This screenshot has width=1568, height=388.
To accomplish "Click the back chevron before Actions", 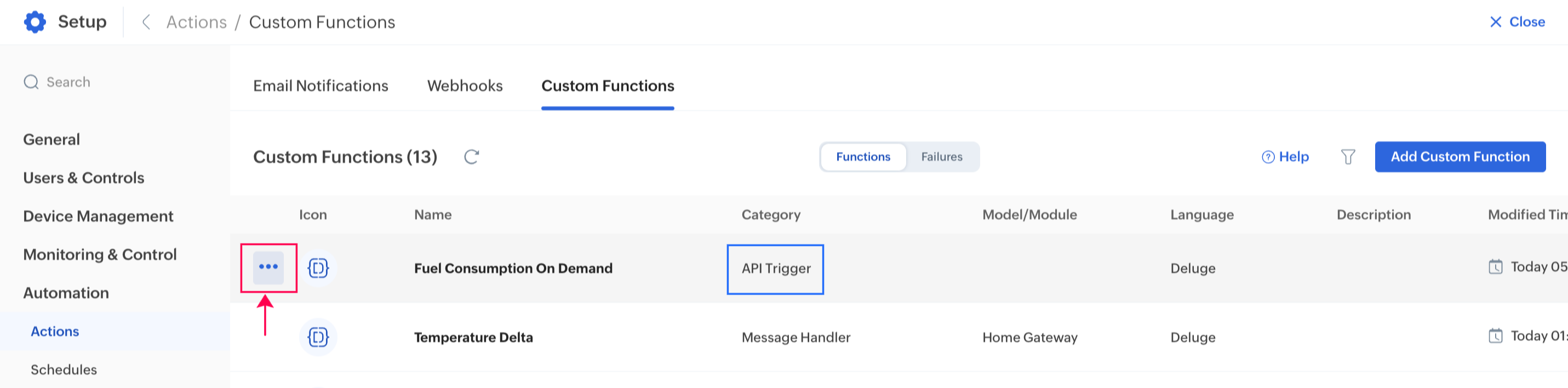I will coord(146,22).
